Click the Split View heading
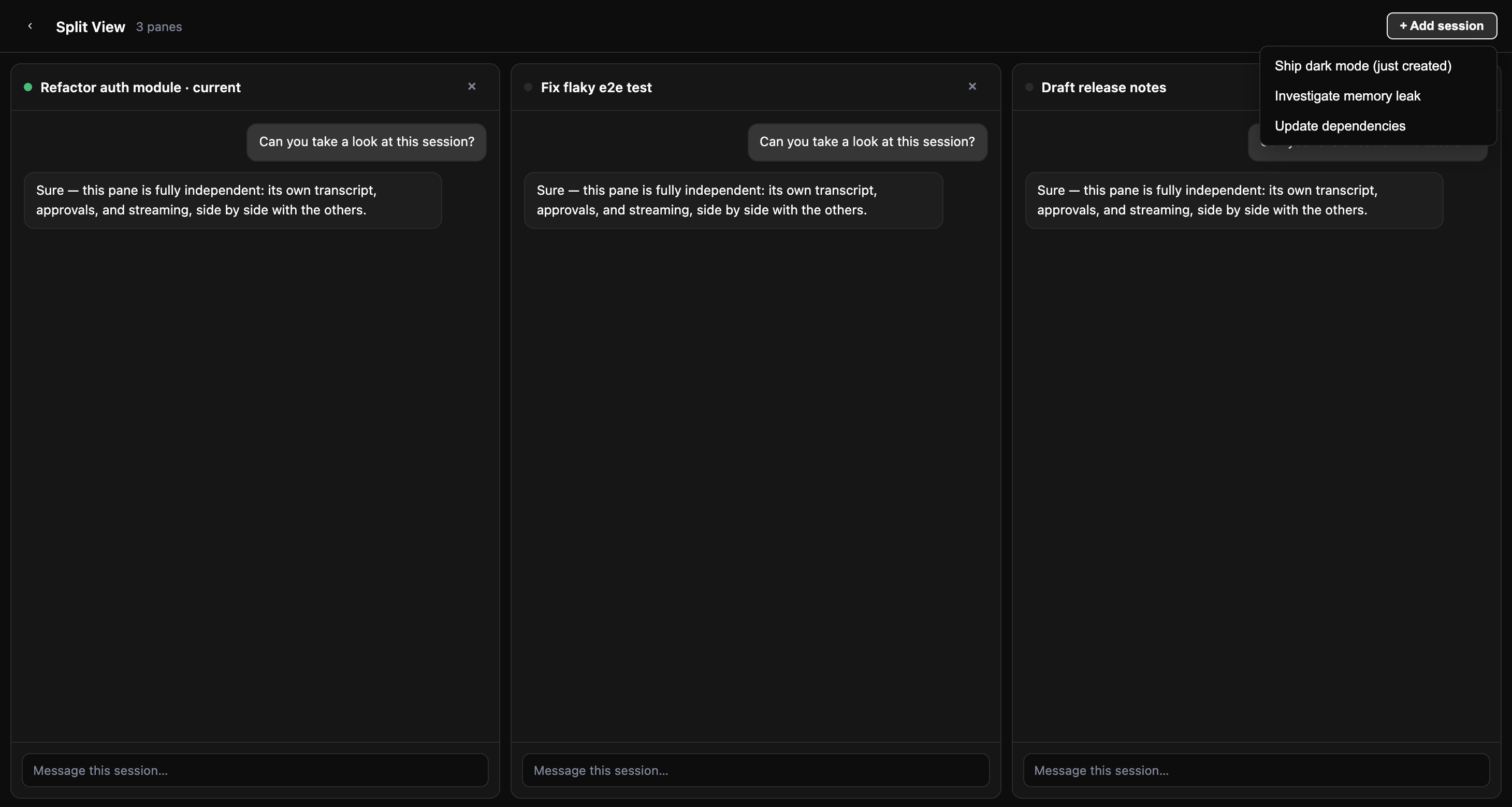This screenshot has height=807, width=1512. click(x=91, y=26)
